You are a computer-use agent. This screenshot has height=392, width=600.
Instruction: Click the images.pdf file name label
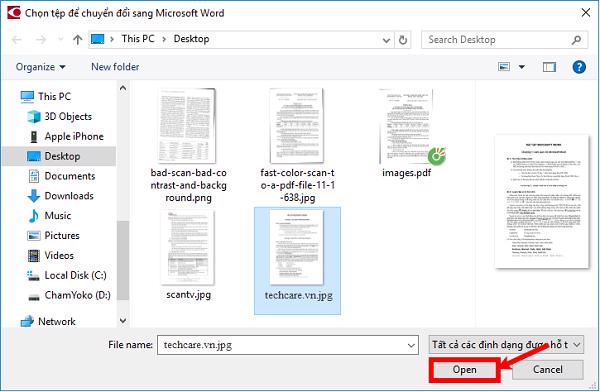(407, 173)
